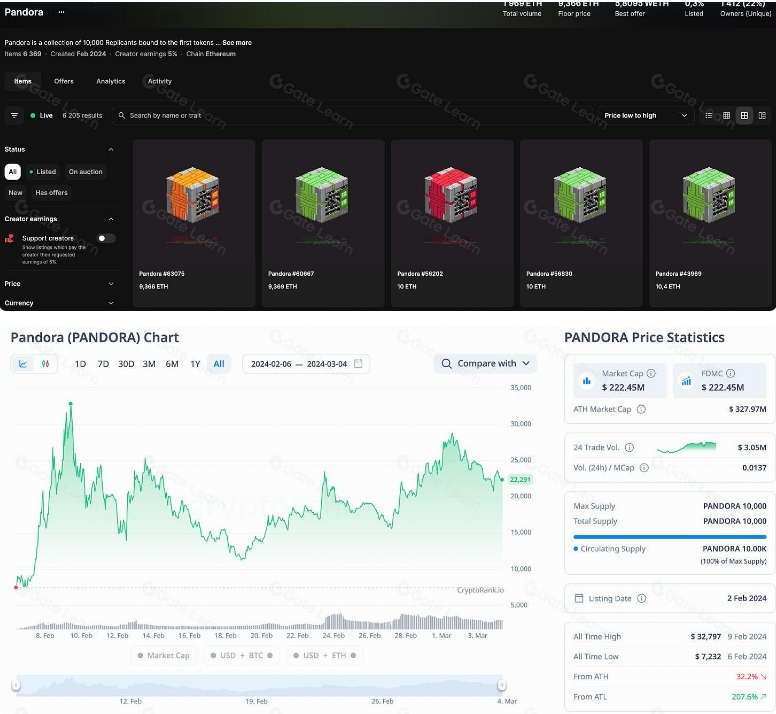The height and width of the screenshot is (714, 776).
Task: Click the 2024-02-06 — 2024-03-04 date range field
Action: [x=306, y=364]
